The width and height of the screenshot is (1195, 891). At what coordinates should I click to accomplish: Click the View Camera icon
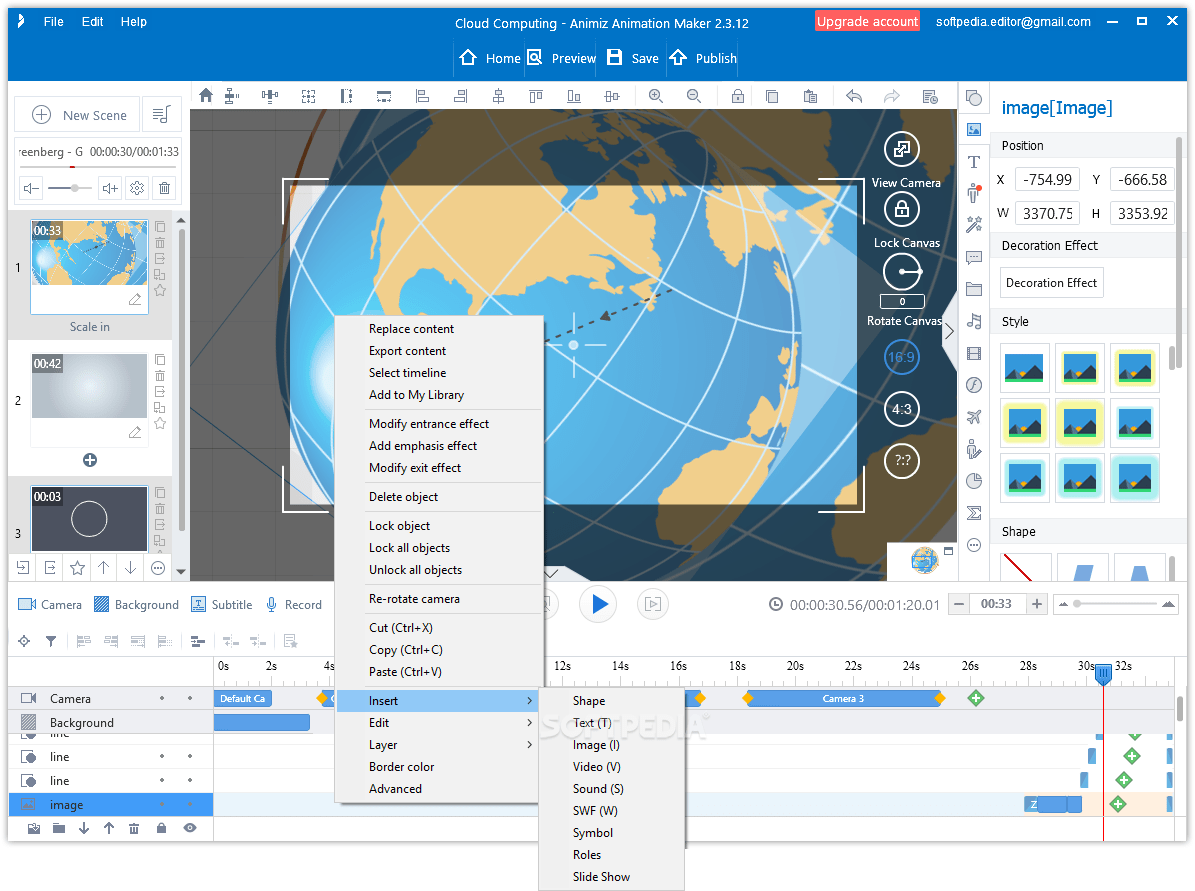(902, 149)
